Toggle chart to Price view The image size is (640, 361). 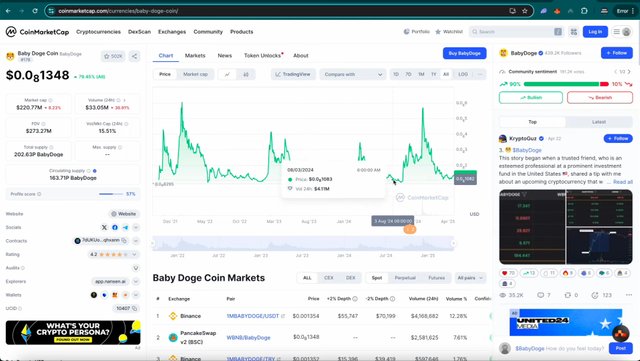165,74
